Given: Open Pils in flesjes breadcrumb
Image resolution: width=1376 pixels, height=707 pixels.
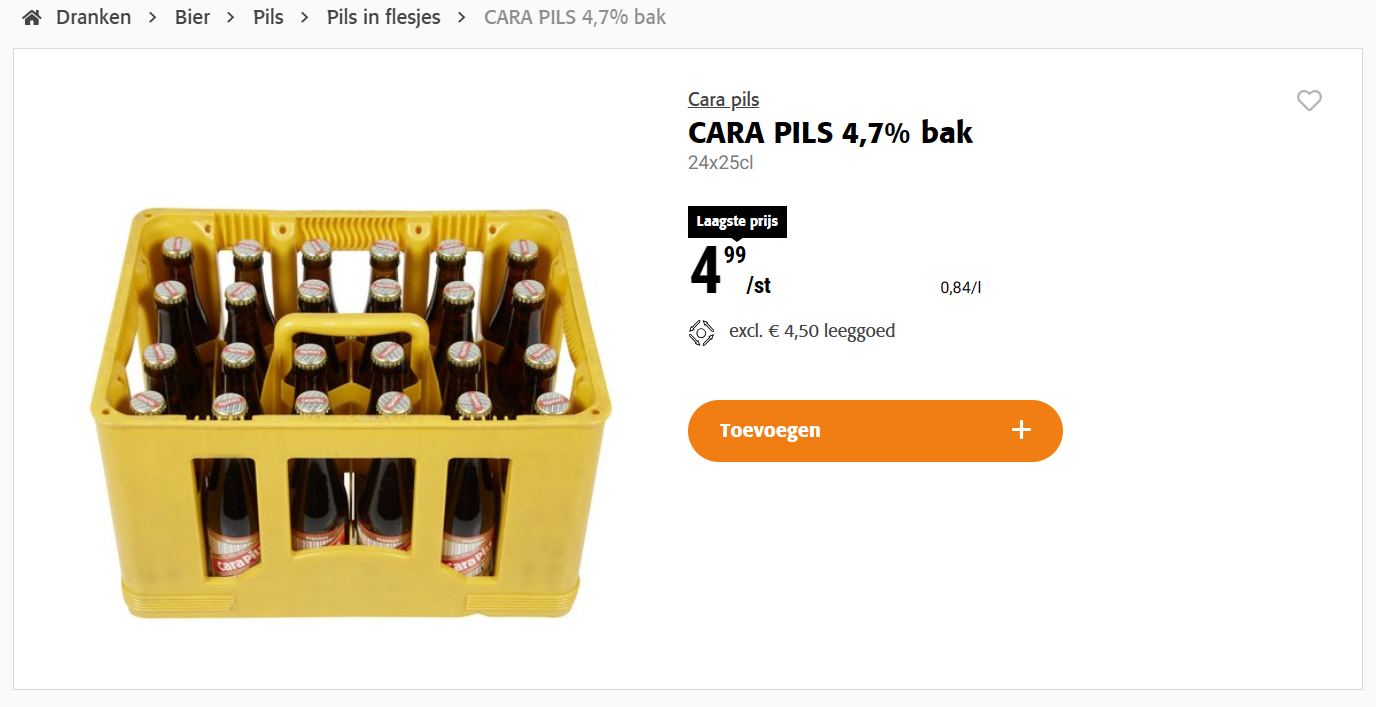Looking at the screenshot, I should tap(383, 17).
